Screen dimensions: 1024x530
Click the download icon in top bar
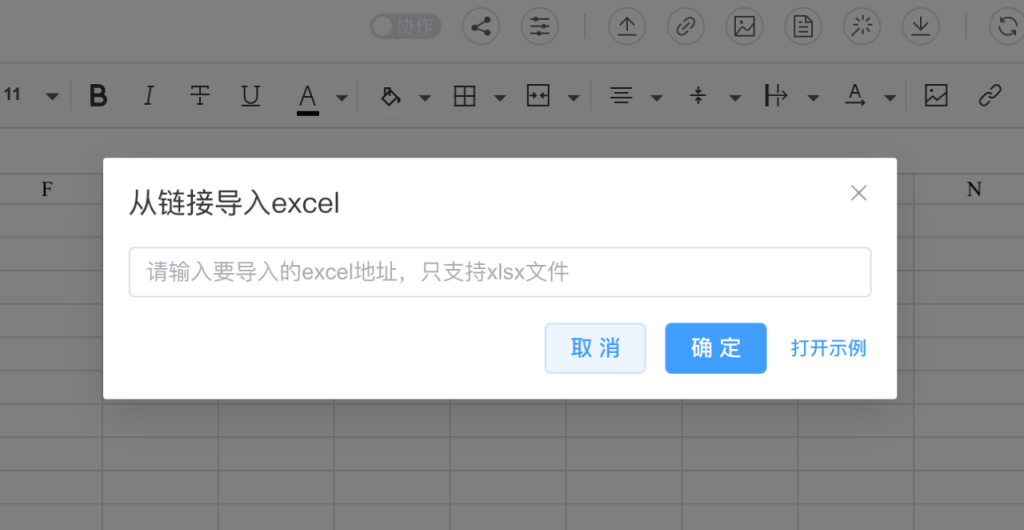[x=920, y=27]
